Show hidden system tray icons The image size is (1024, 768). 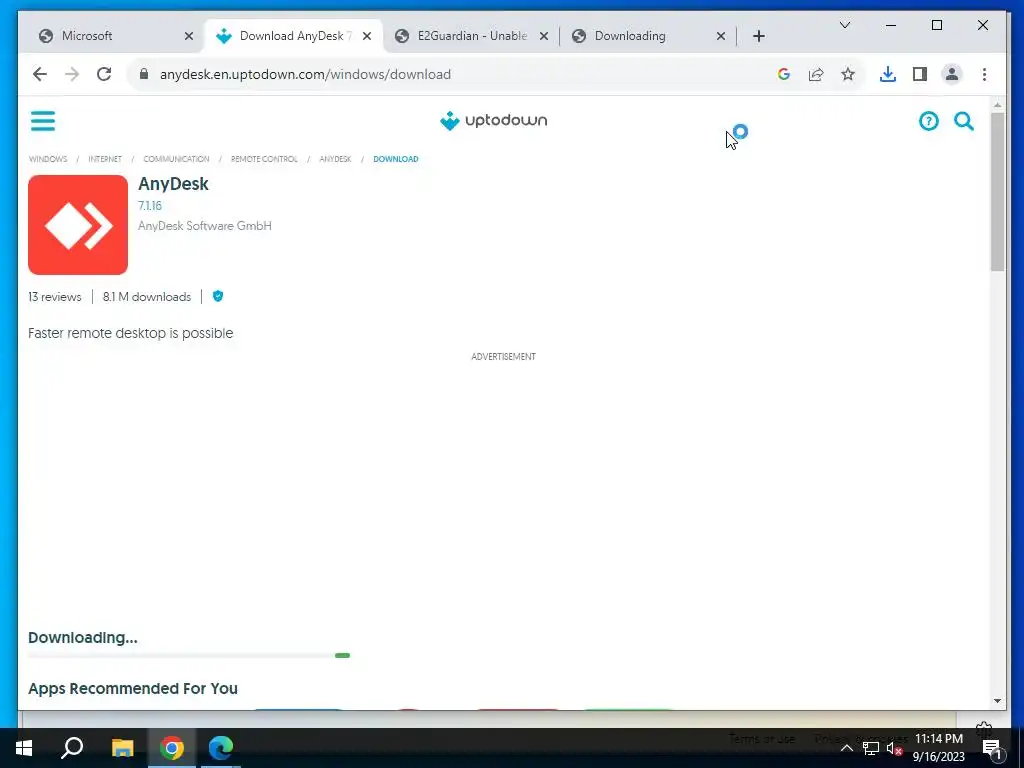(x=846, y=748)
